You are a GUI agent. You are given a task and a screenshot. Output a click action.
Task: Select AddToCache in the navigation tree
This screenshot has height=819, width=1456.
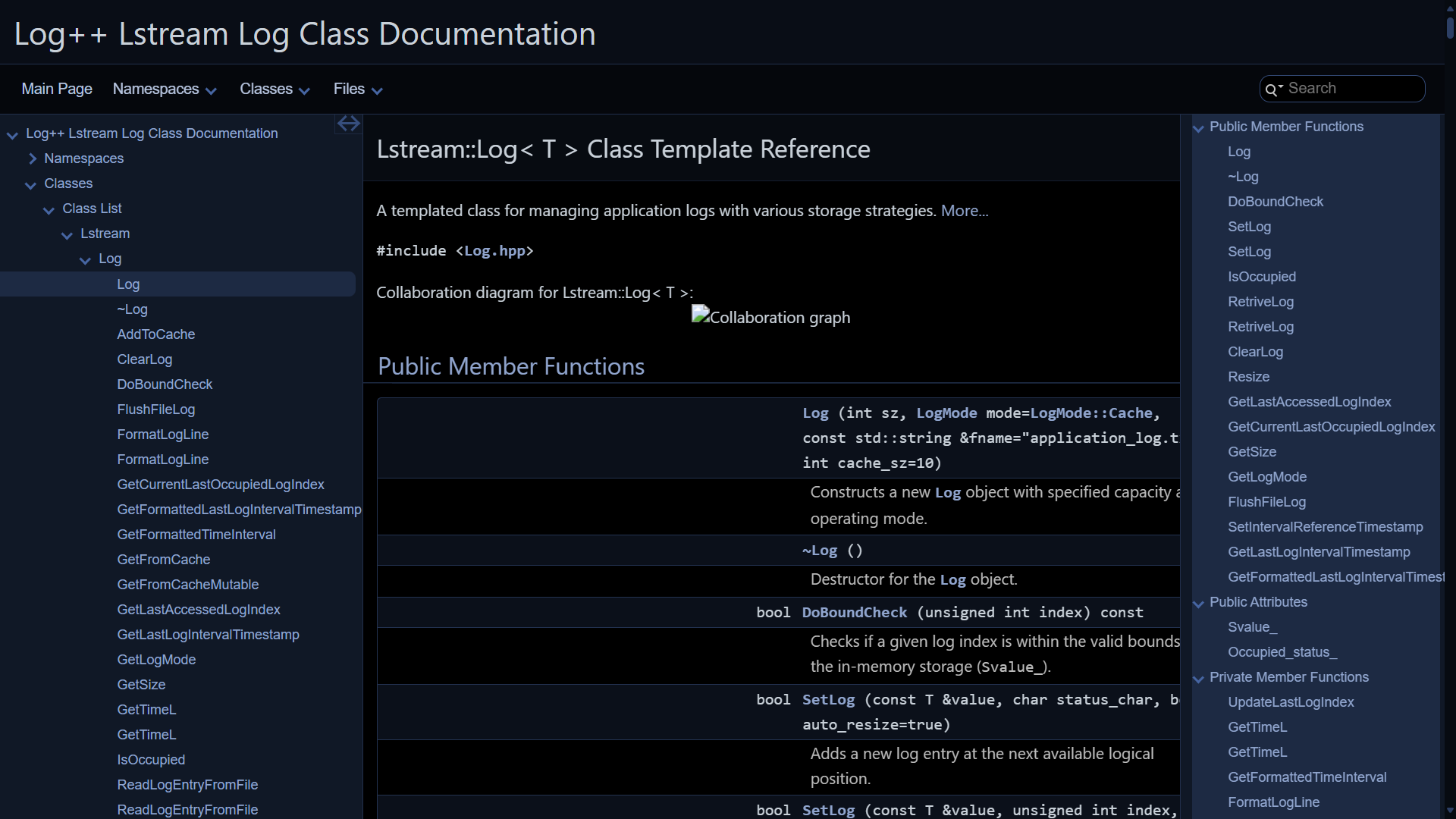pos(155,334)
